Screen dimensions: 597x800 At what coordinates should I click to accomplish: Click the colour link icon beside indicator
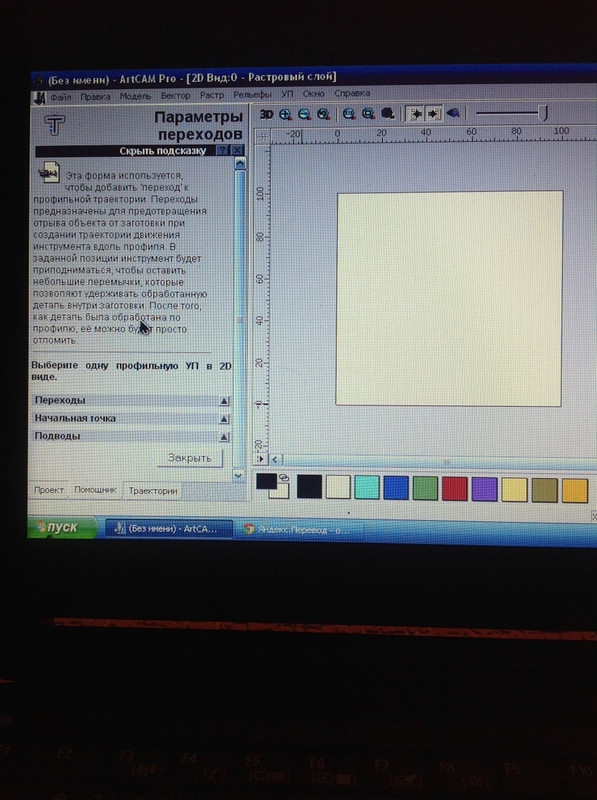coord(284,478)
